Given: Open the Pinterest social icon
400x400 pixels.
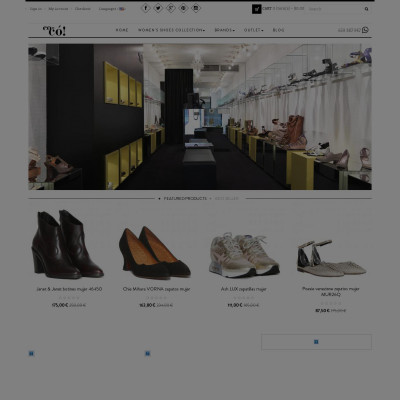Looking at the screenshot, I should pyautogui.click(x=183, y=8).
